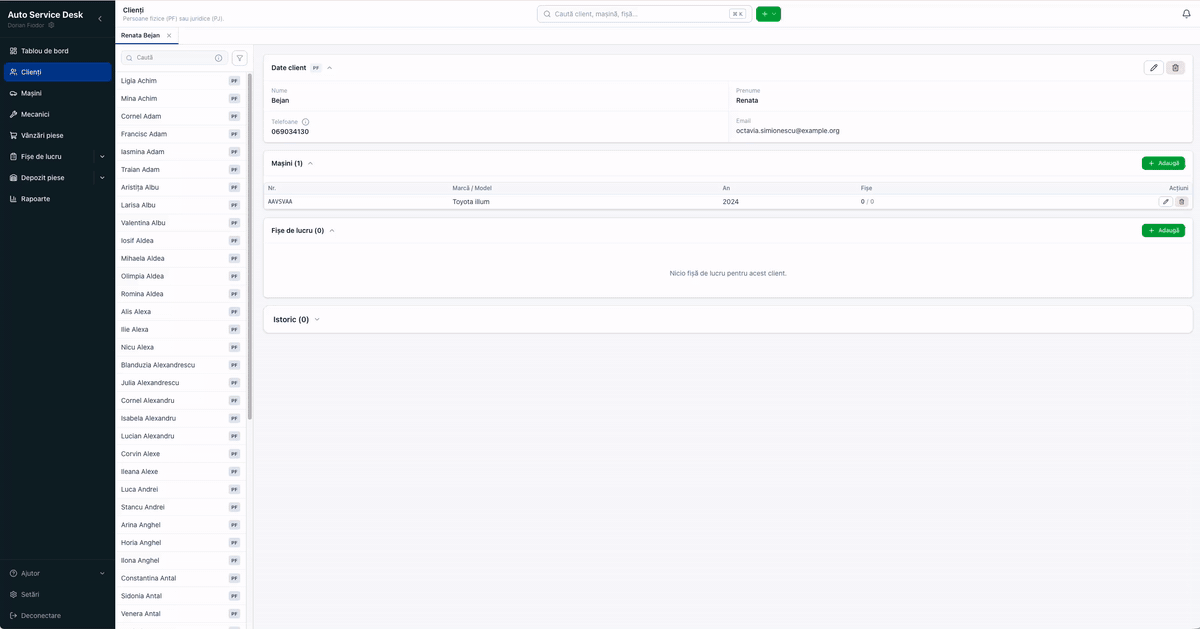Edit client data with the pencil icon
1200x629 pixels.
(x=1154, y=68)
